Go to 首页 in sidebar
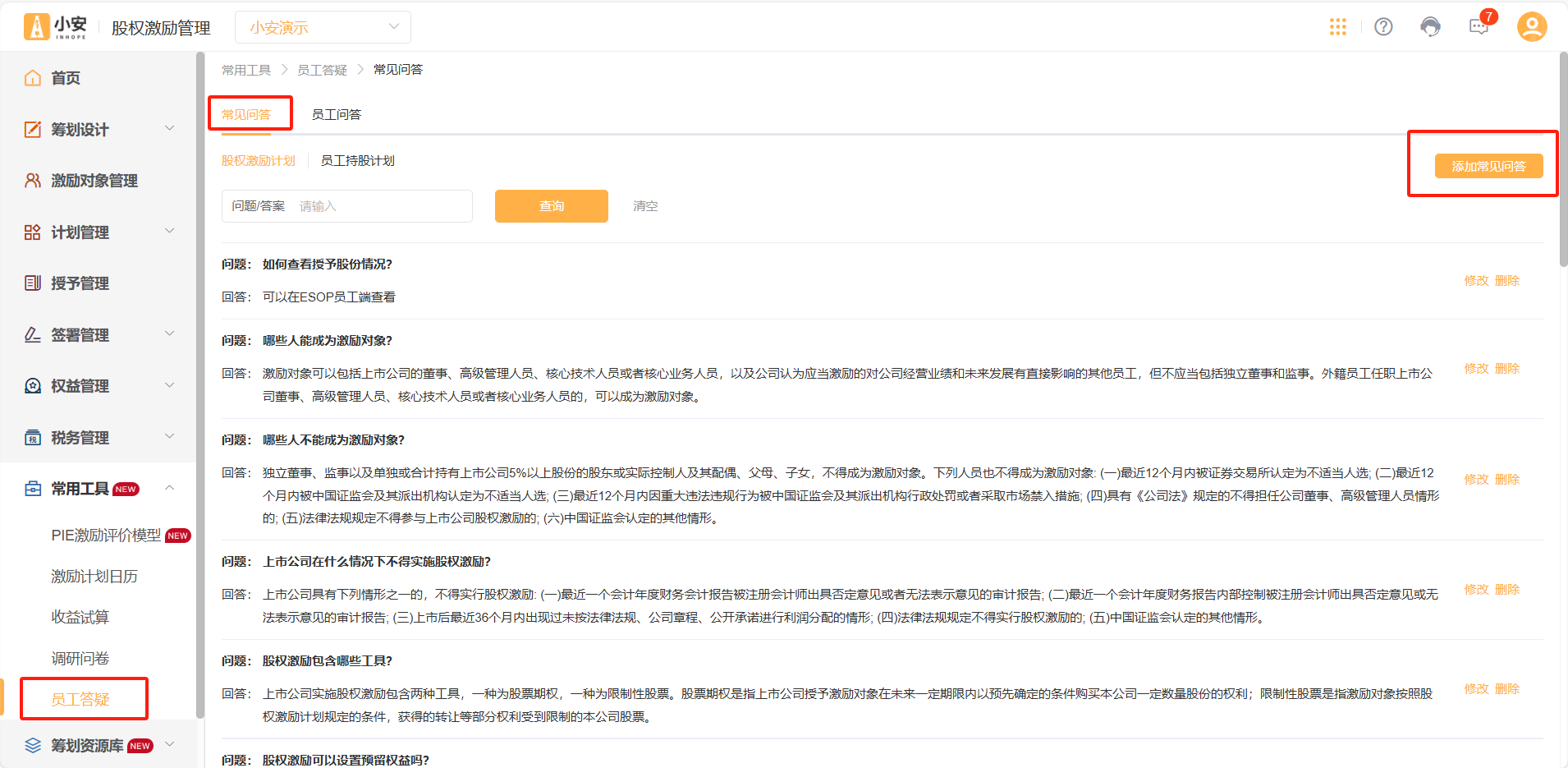Screen dimensions: 1568x768 point(66,78)
